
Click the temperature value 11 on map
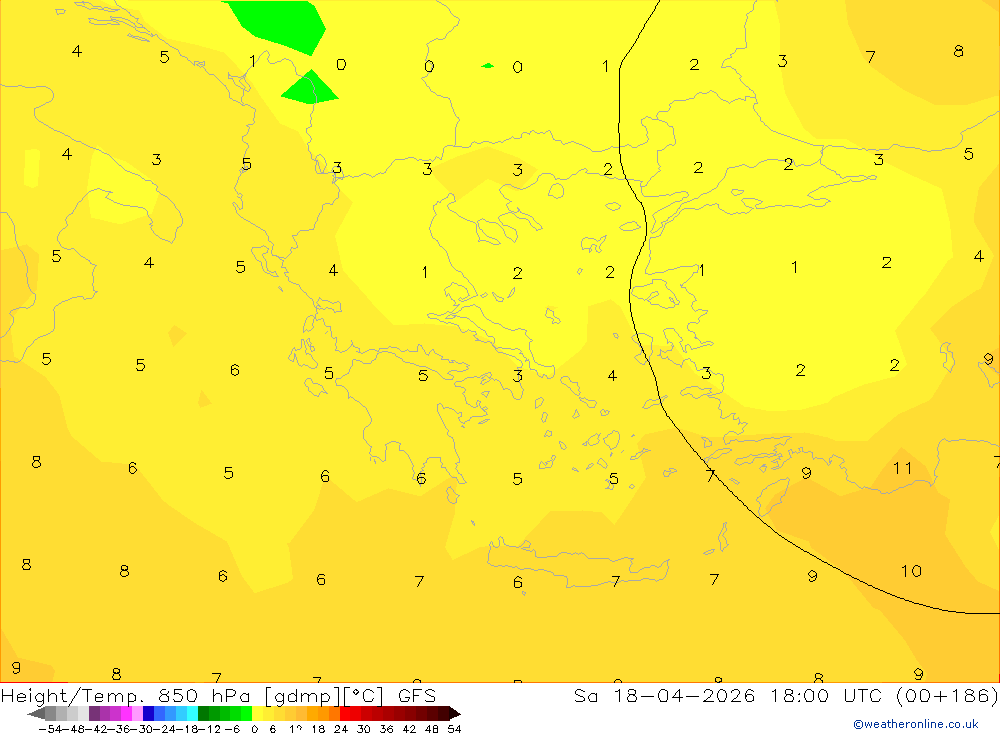click(902, 468)
